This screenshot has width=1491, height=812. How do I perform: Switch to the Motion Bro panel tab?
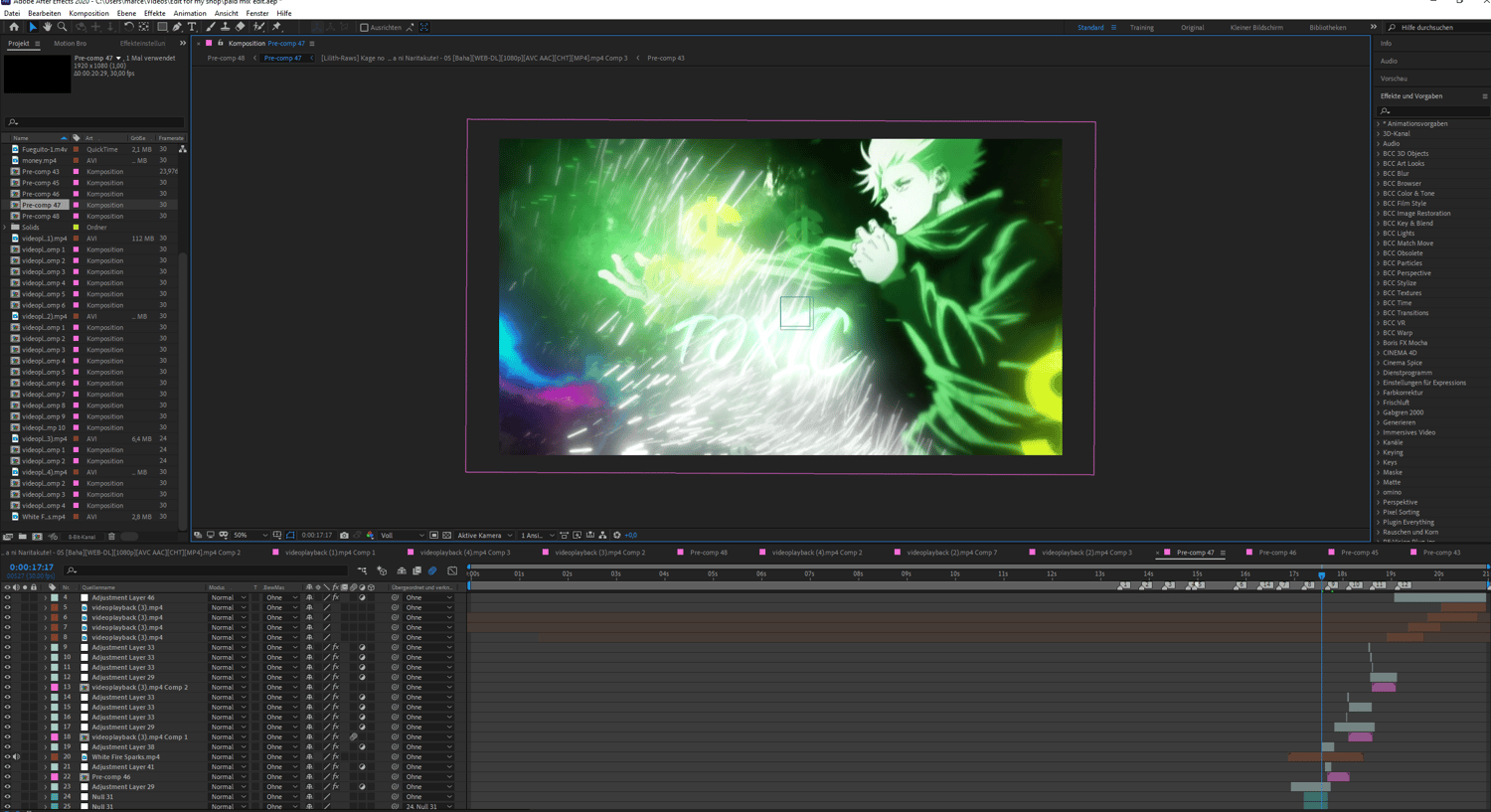pyautogui.click(x=70, y=44)
